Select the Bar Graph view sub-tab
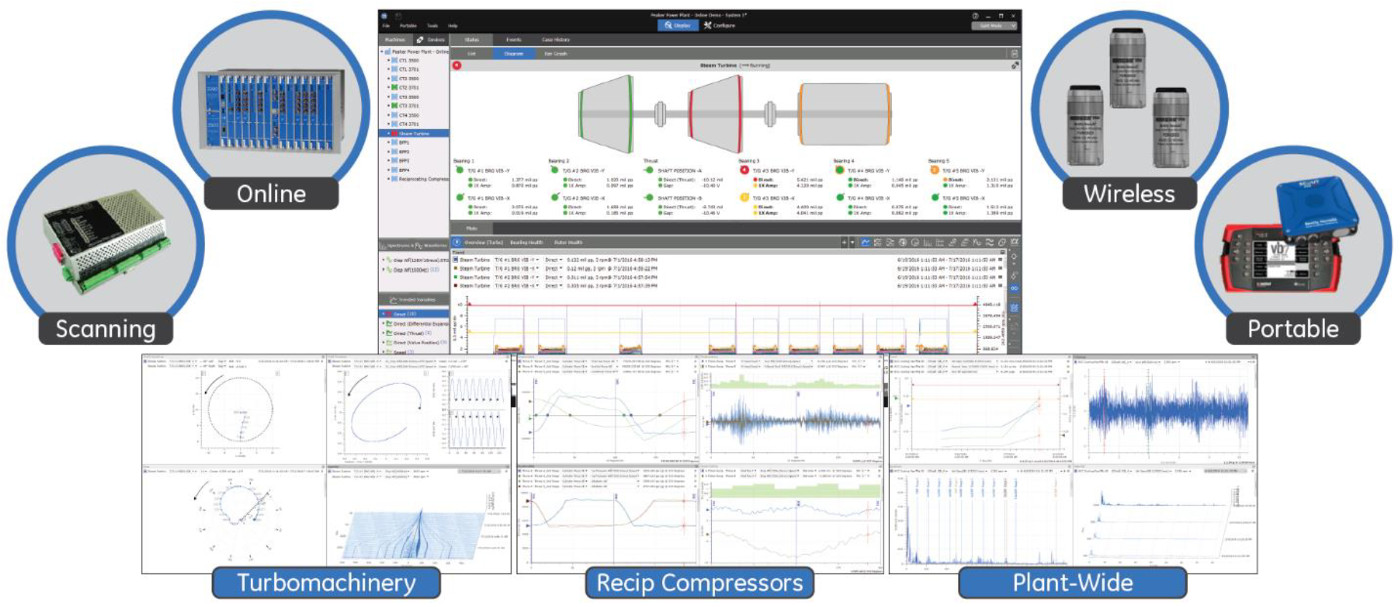1400x607 pixels. click(555, 54)
